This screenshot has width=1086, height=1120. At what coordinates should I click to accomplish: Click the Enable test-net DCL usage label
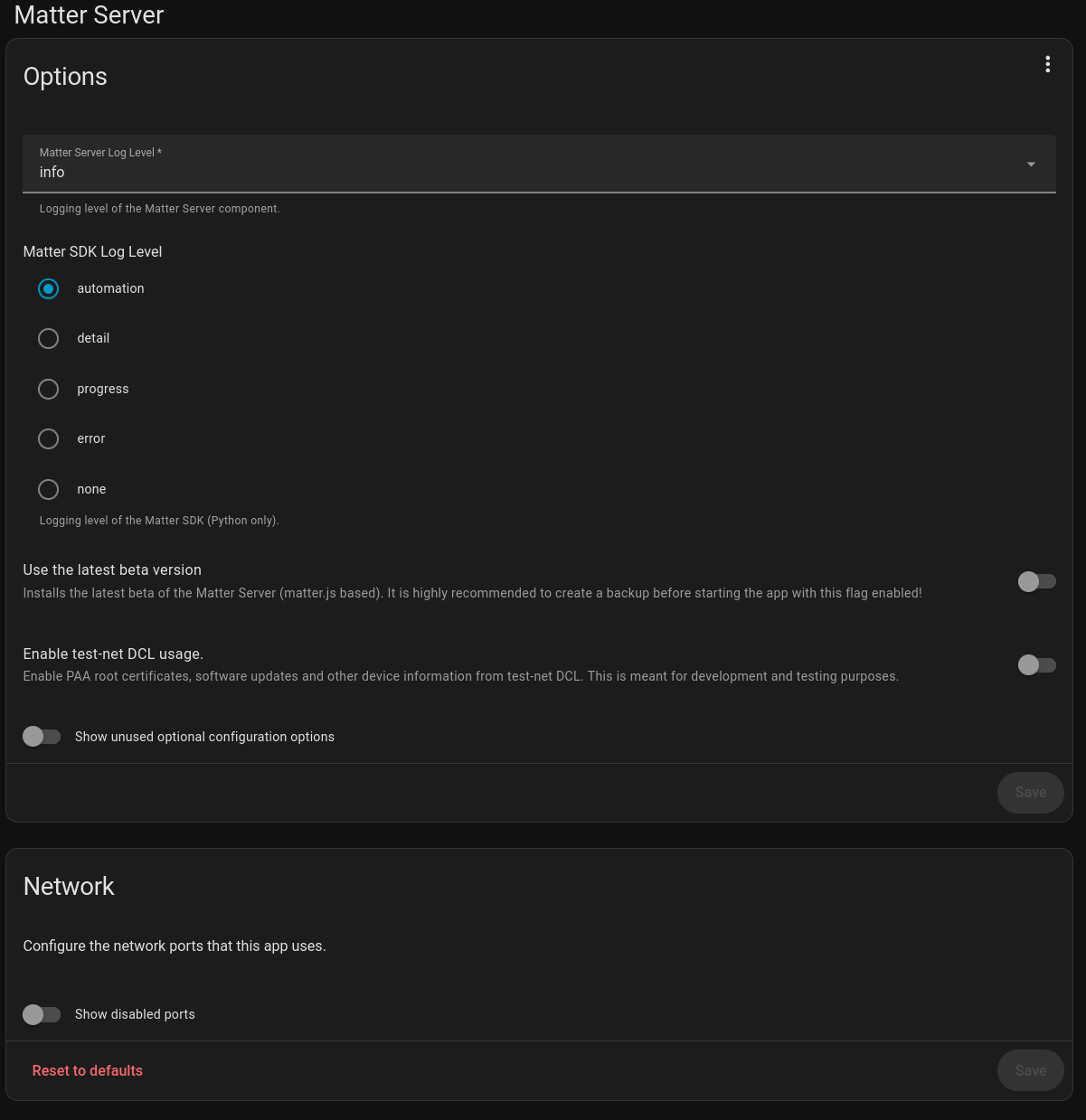(x=113, y=654)
